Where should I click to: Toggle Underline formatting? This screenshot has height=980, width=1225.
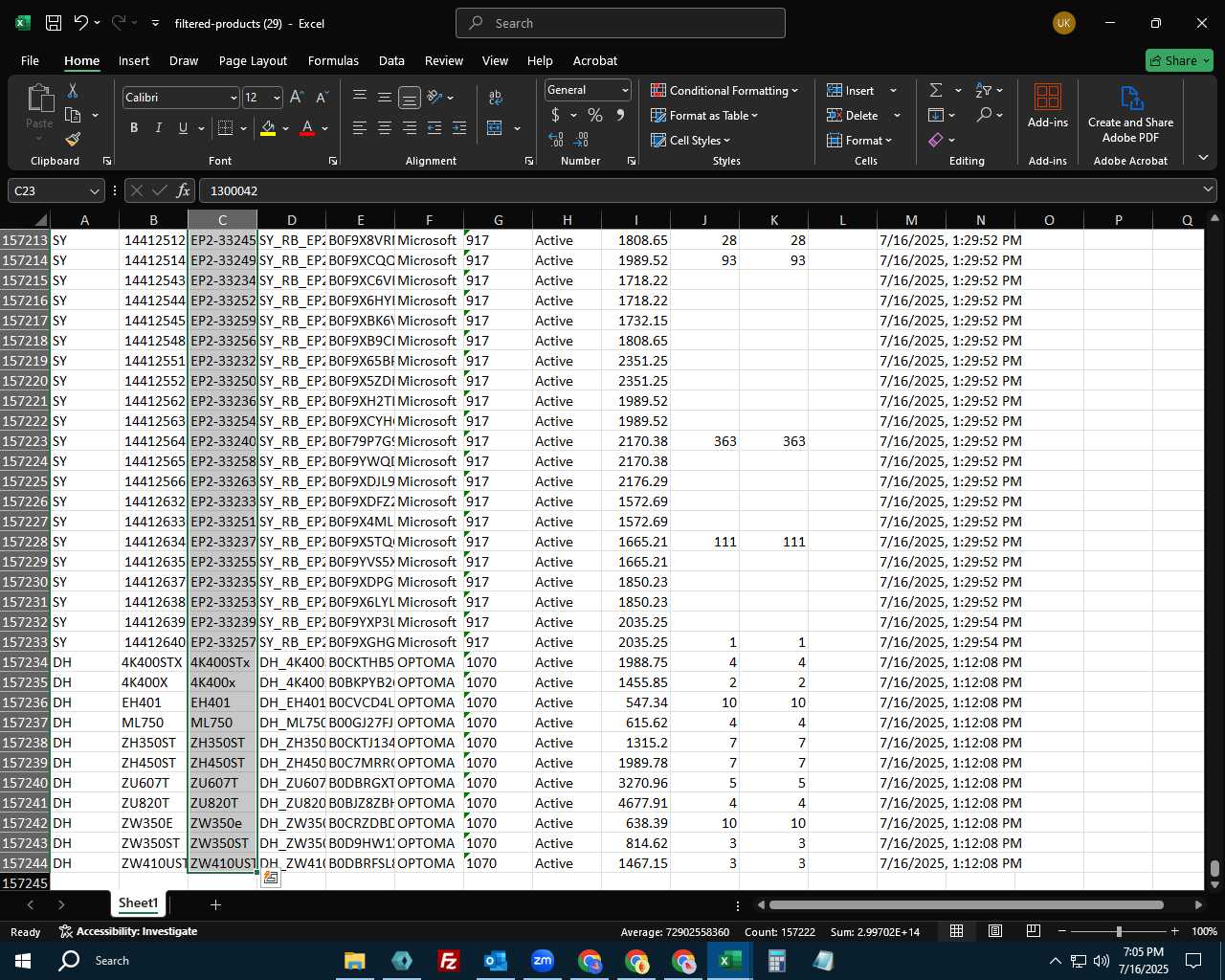point(183,128)
